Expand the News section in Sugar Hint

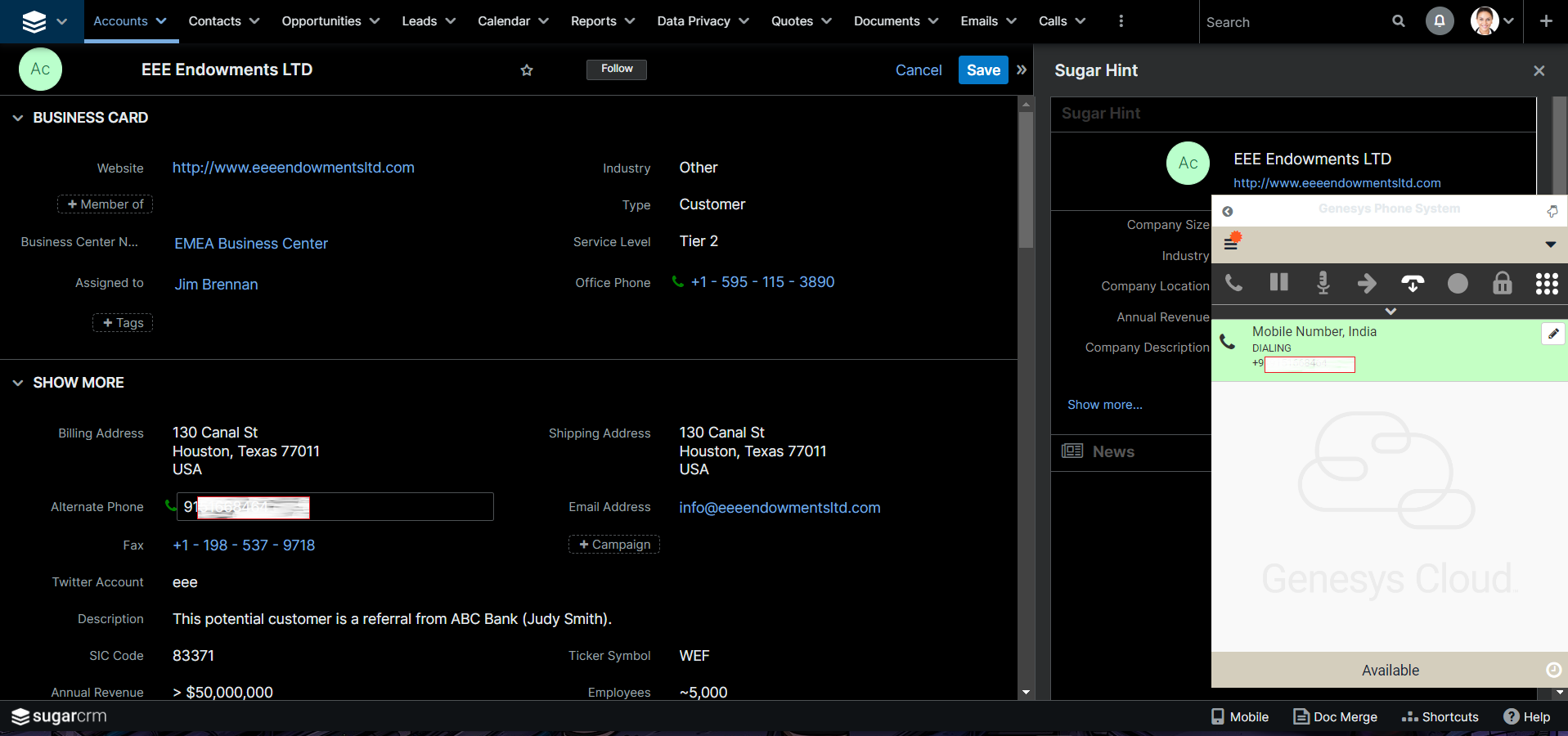point(1113,451)
